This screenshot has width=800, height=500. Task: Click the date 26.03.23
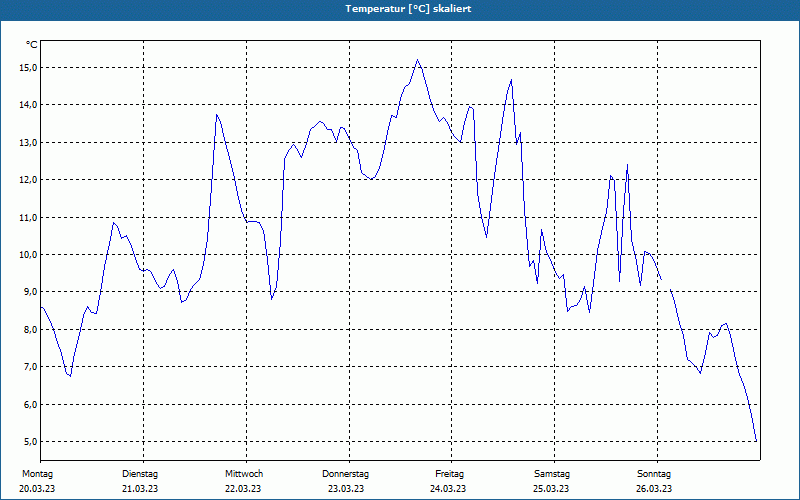coord(654,489)
